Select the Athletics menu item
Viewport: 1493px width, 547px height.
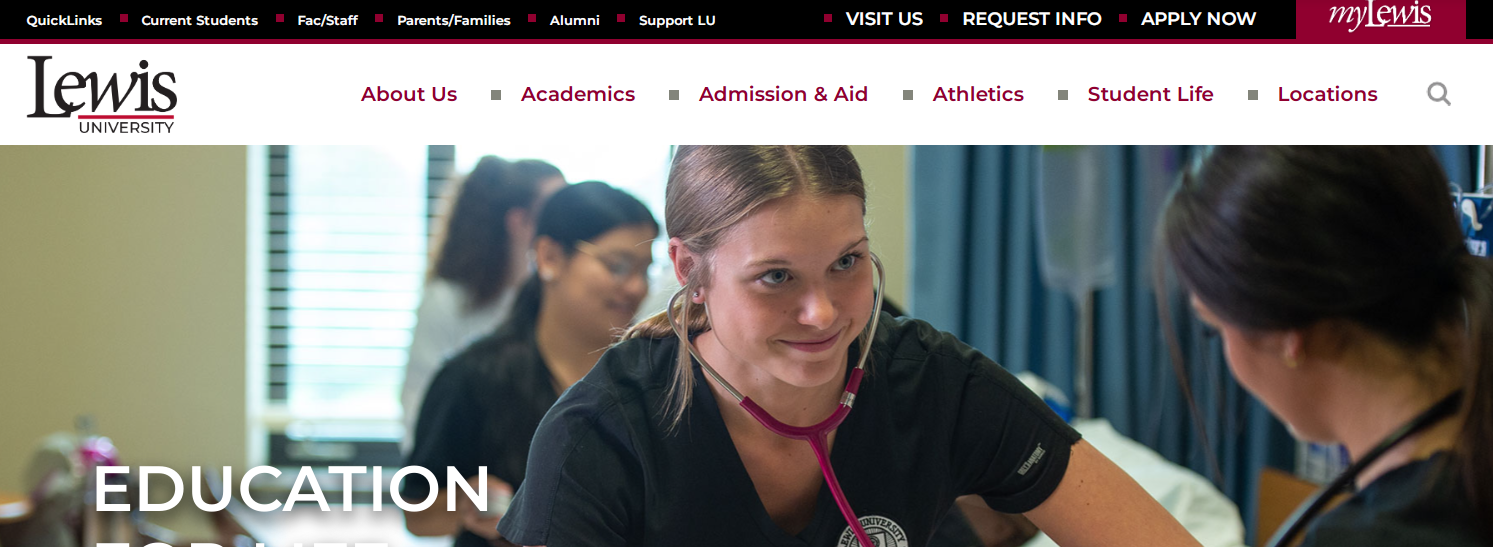click(x=978, y=94)
